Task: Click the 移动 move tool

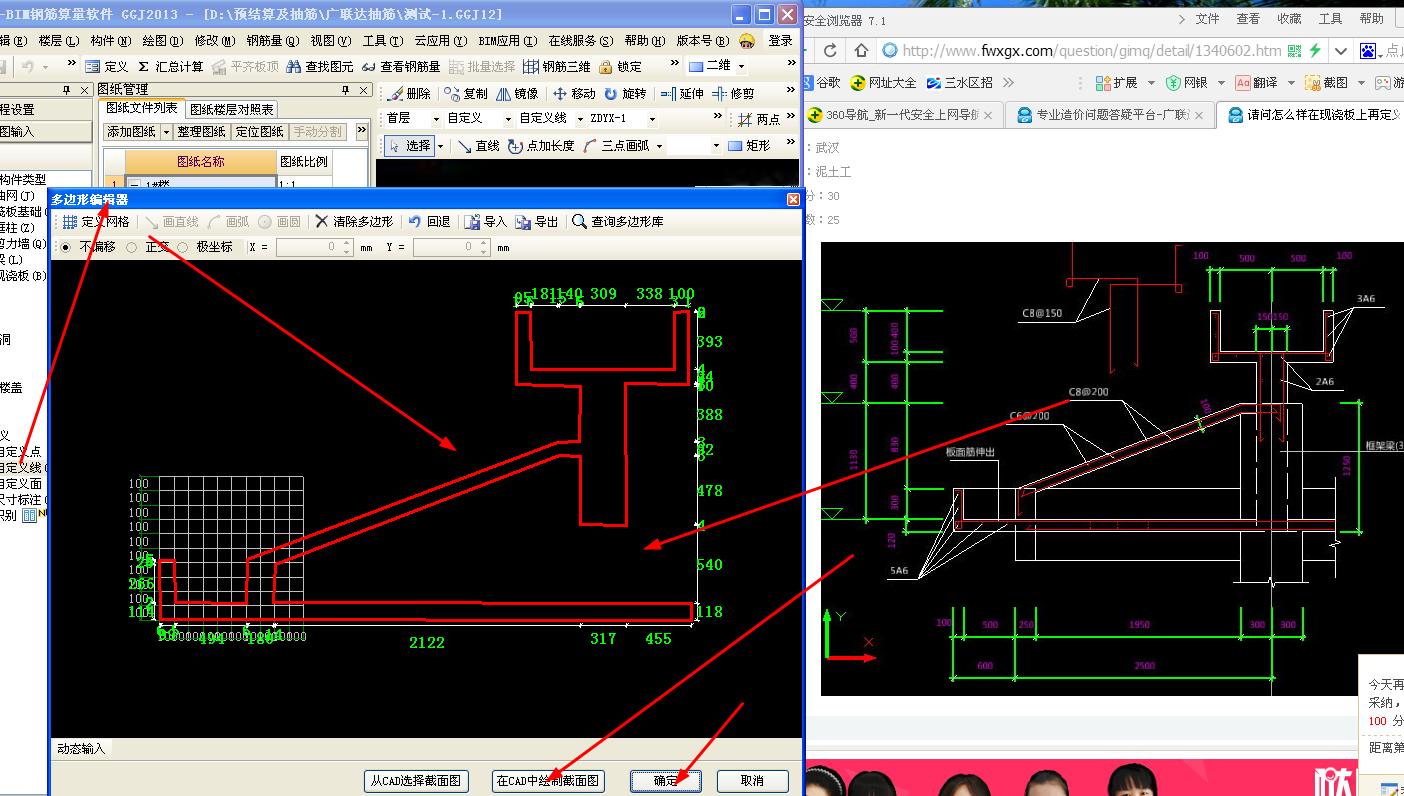Action: pos(574,93)
